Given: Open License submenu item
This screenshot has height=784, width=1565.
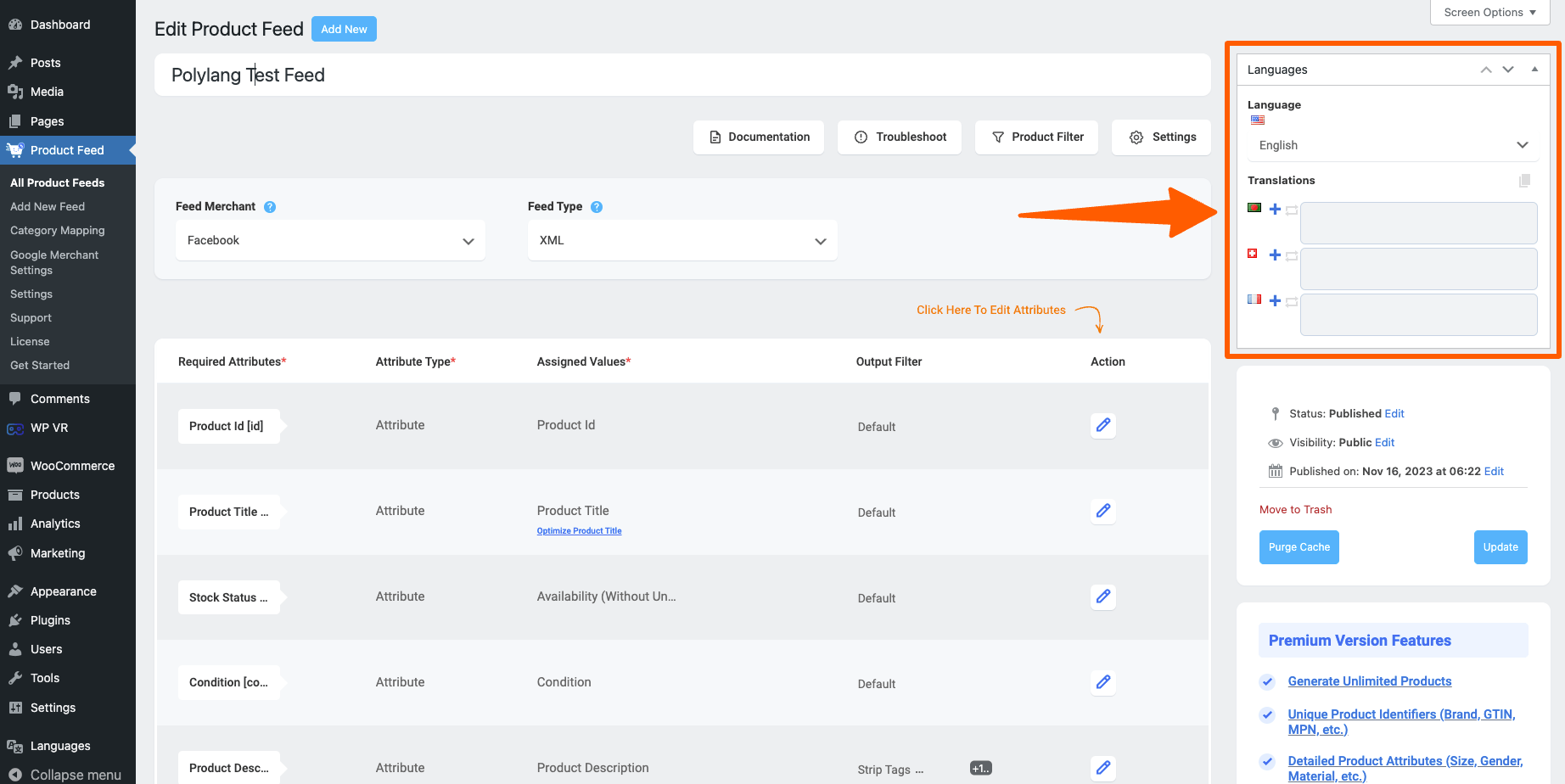Looking at the screenshot, I should pos(30,341).
